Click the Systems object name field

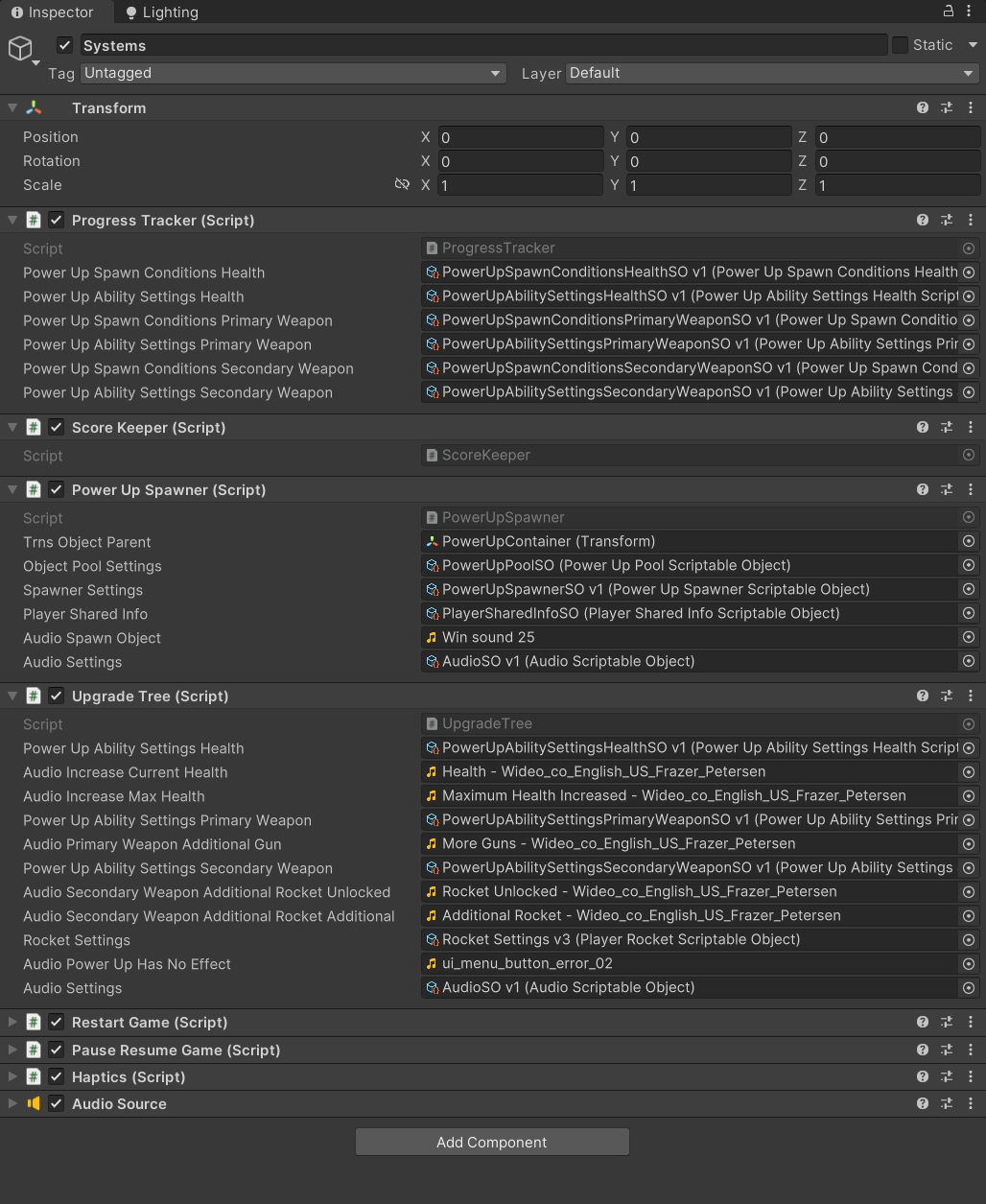482,45
